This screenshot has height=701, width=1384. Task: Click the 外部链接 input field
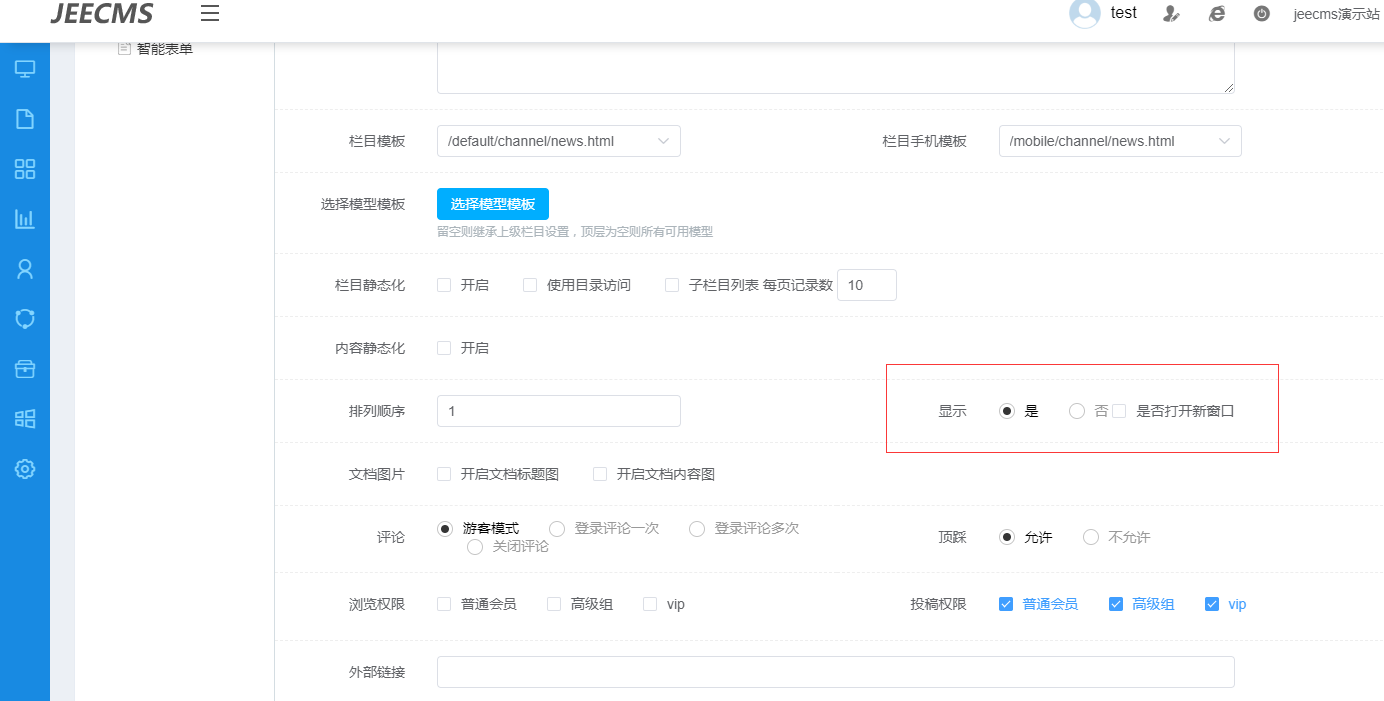click(x=835, y=672)
